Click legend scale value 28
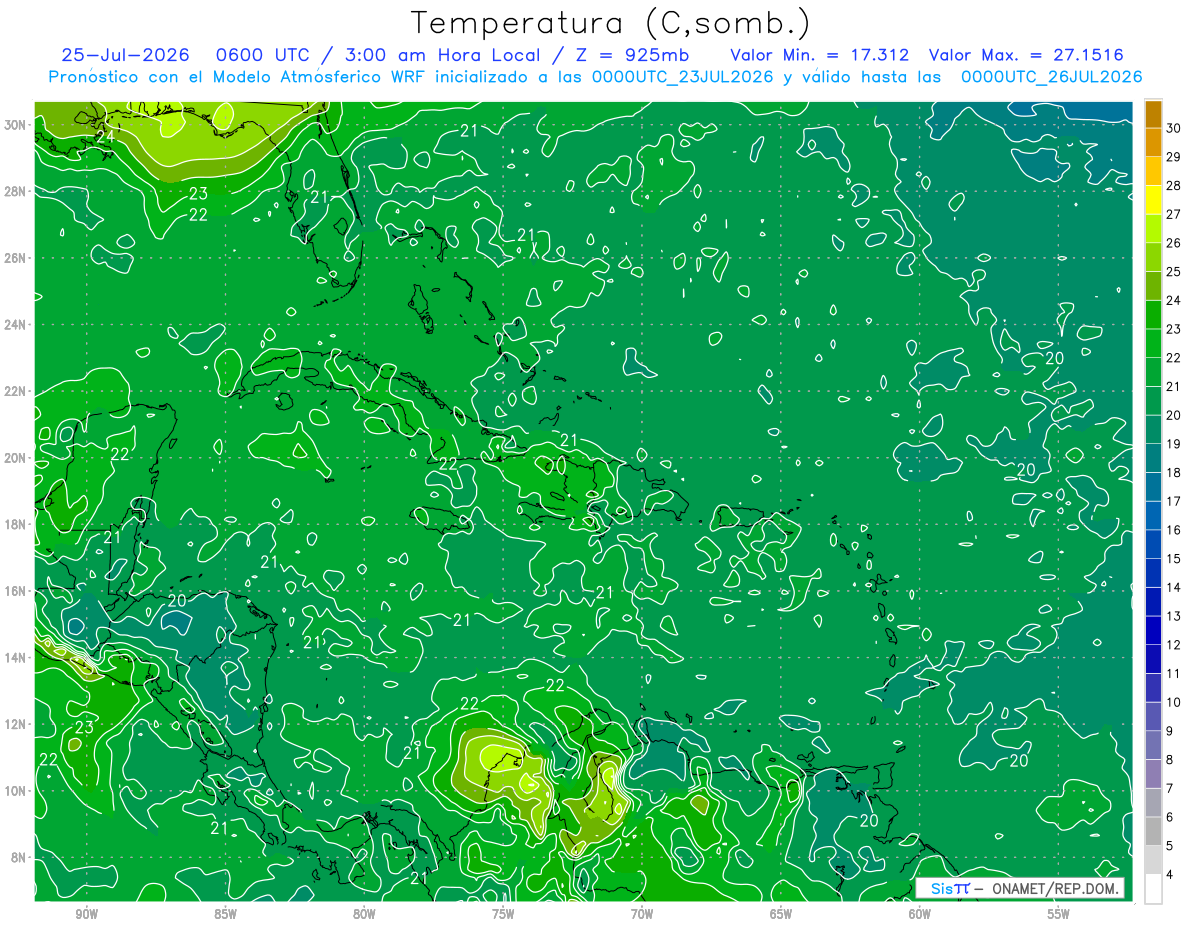The height and width of the screenshot is (927, 1200). (x=1173, y=185)
